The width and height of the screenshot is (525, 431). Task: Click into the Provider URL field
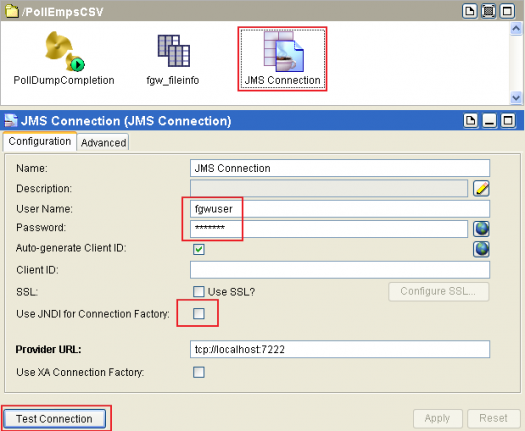point(340,349)
